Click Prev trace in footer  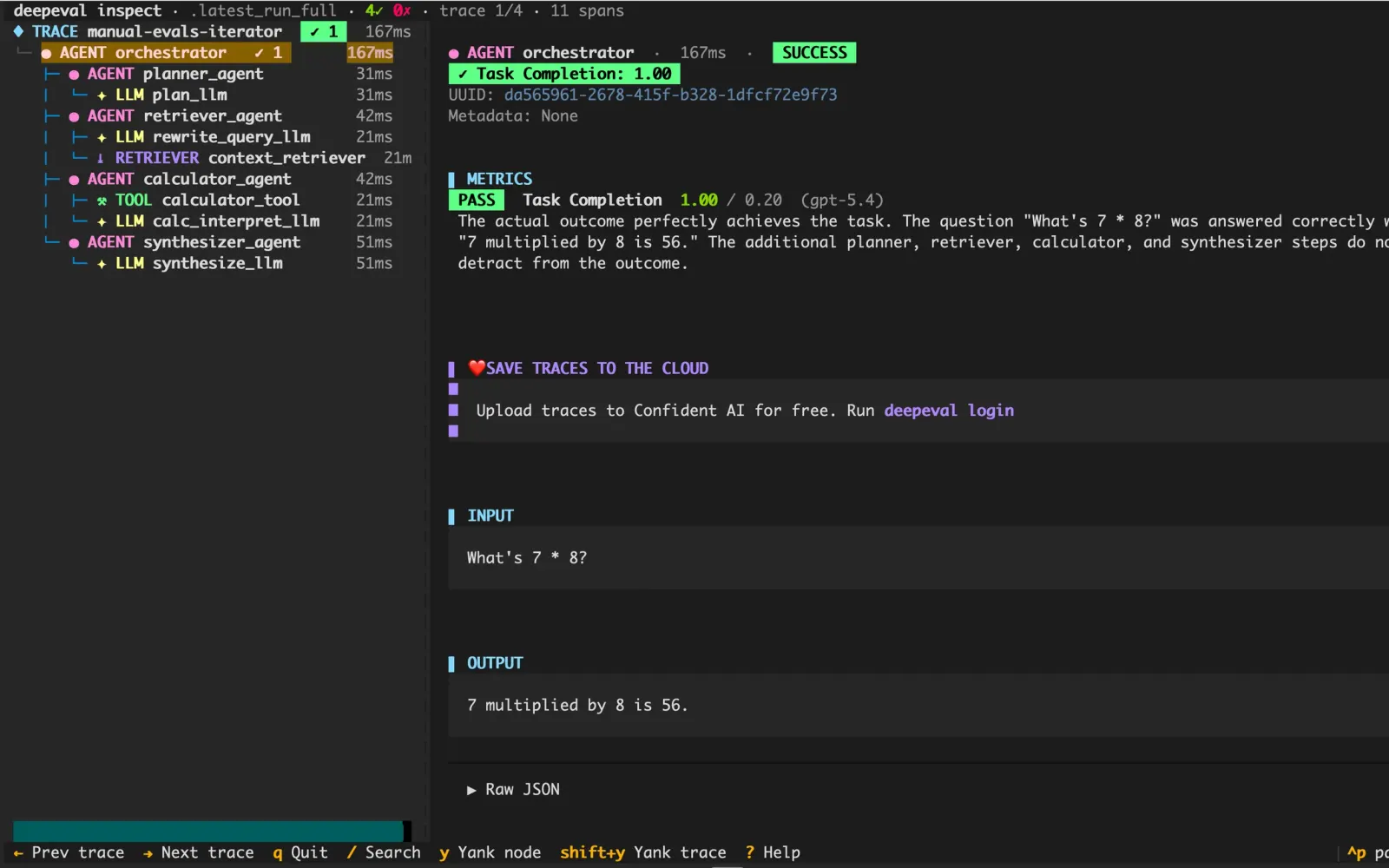pyautogui.click(x=69, y=852)
